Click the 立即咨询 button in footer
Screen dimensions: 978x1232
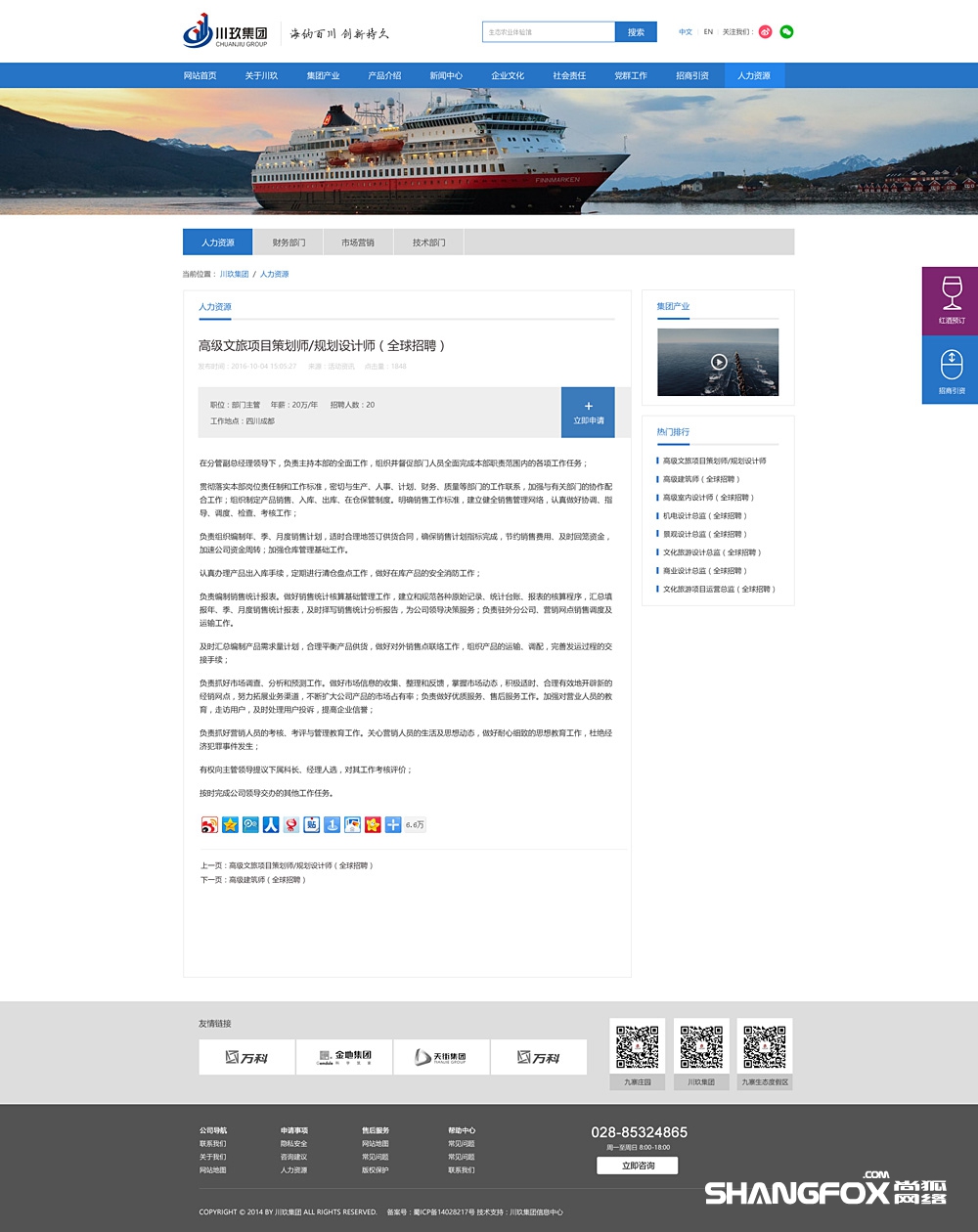[x=637, y=1166]
